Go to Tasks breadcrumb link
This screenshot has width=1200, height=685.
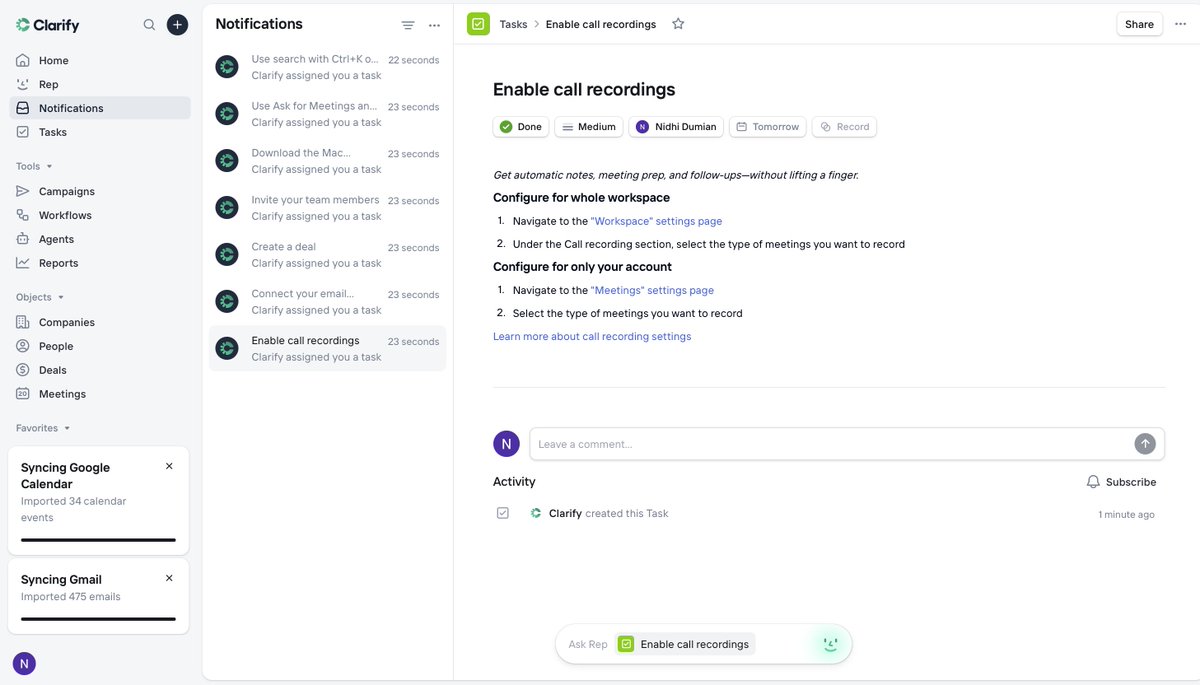pos(513,24)
